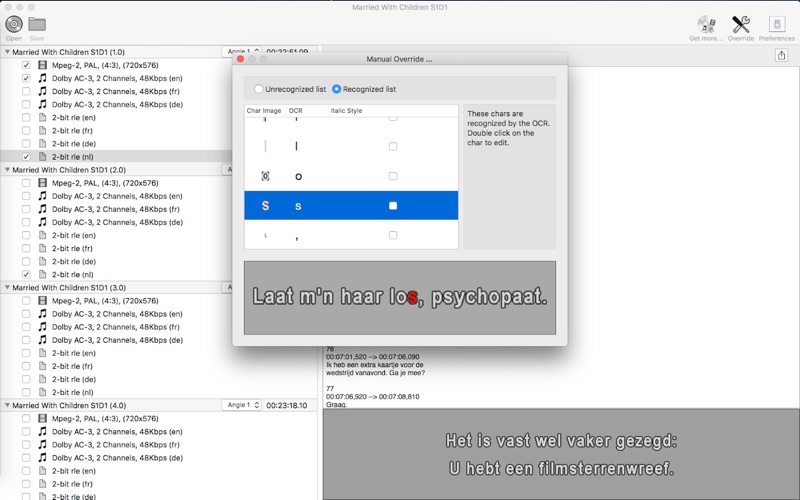The height and width of the screenshot is (500, 800).
Task: Toggle Italic Style checkbox for comma row
Action: (x=393, y=235)
